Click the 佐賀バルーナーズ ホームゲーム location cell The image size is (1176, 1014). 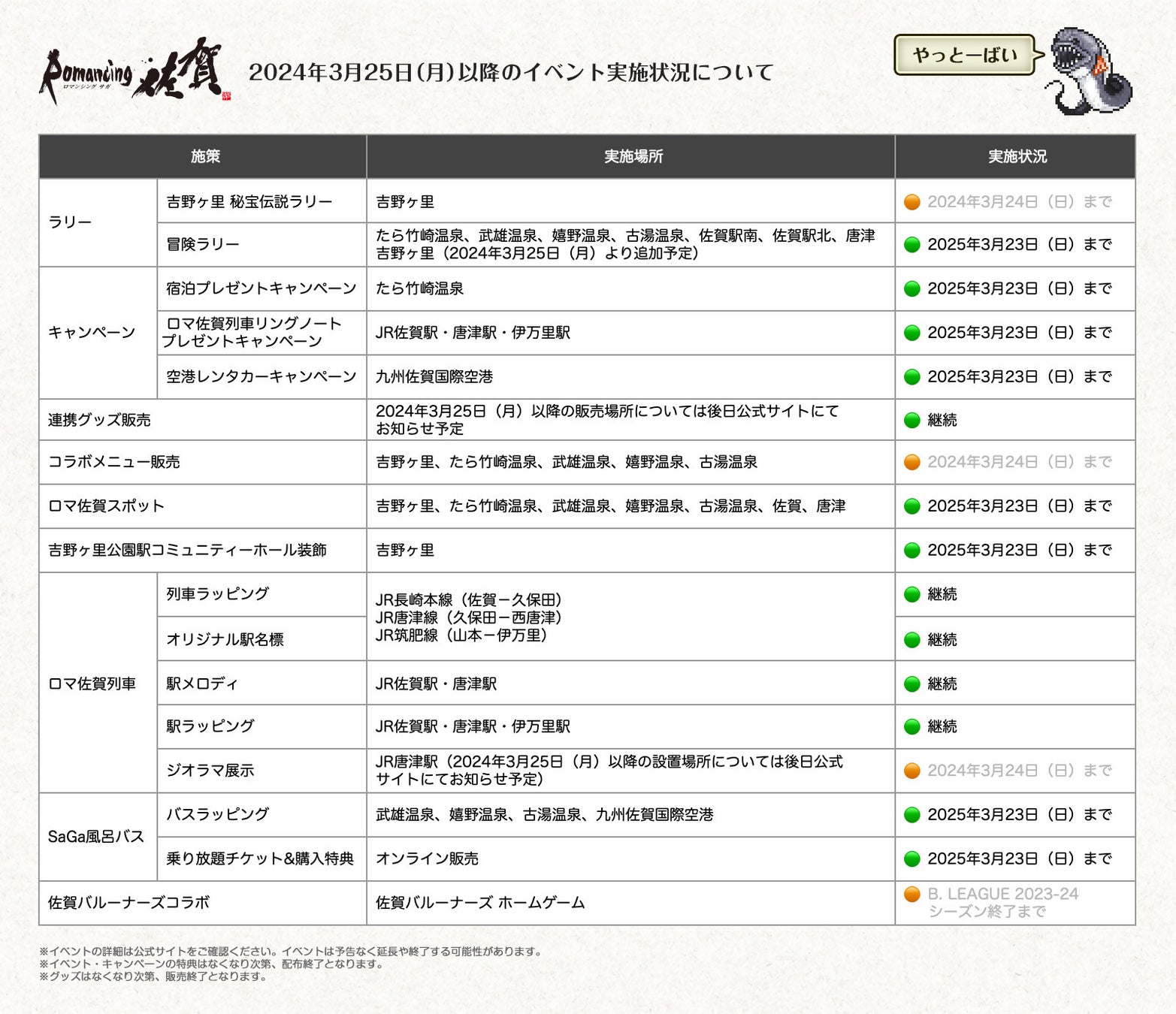[x=631, y=903]
